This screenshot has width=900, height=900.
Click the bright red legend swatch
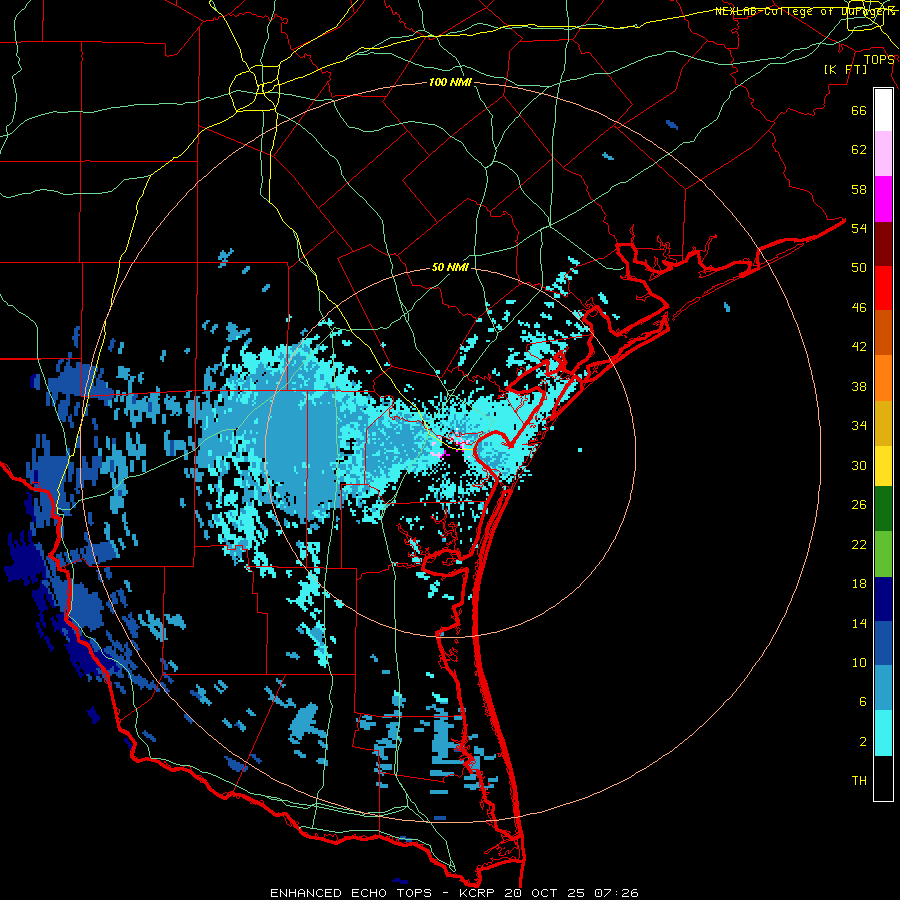pyautogui.click(x=883, y=288)
